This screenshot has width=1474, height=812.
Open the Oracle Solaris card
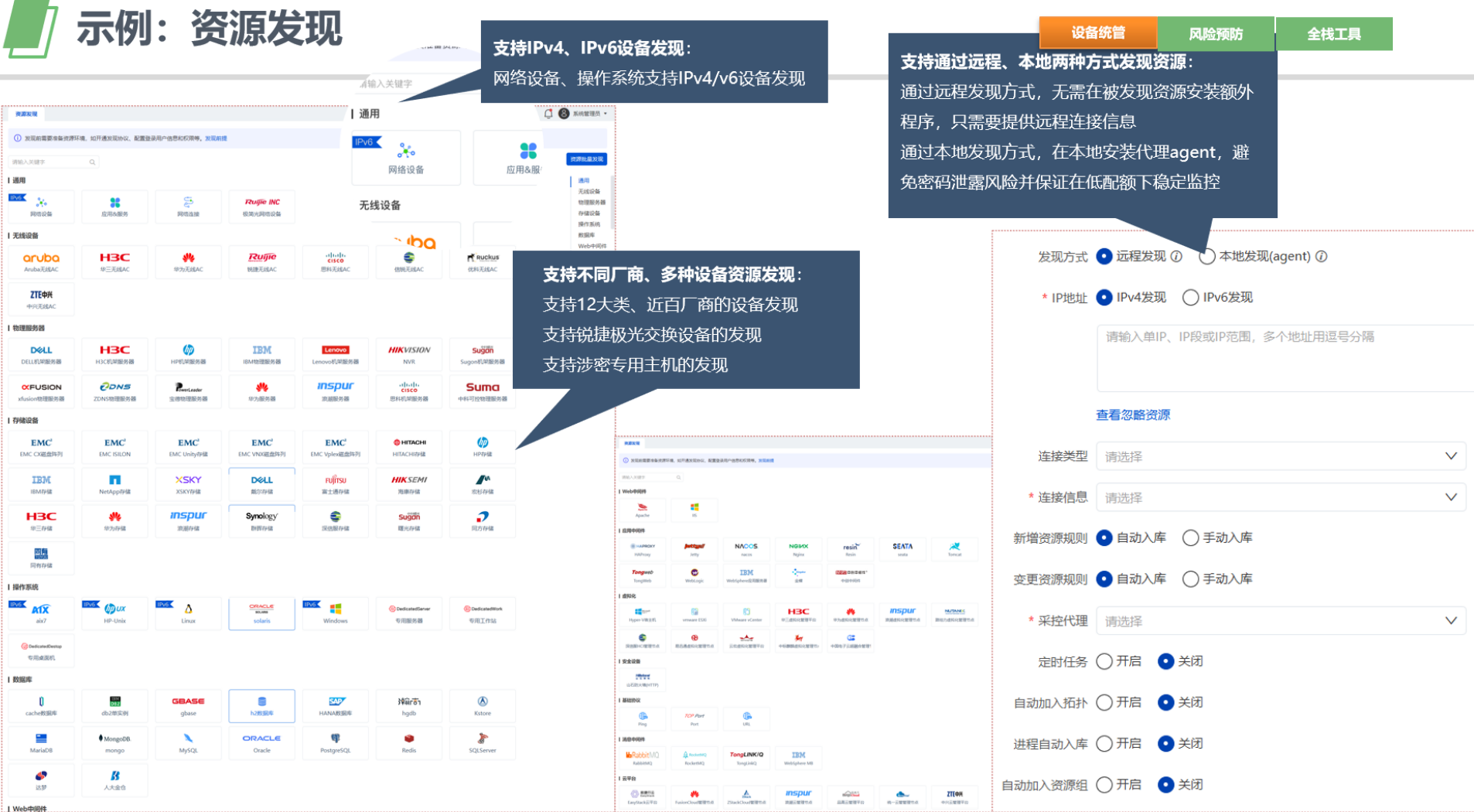pos(262,614)
